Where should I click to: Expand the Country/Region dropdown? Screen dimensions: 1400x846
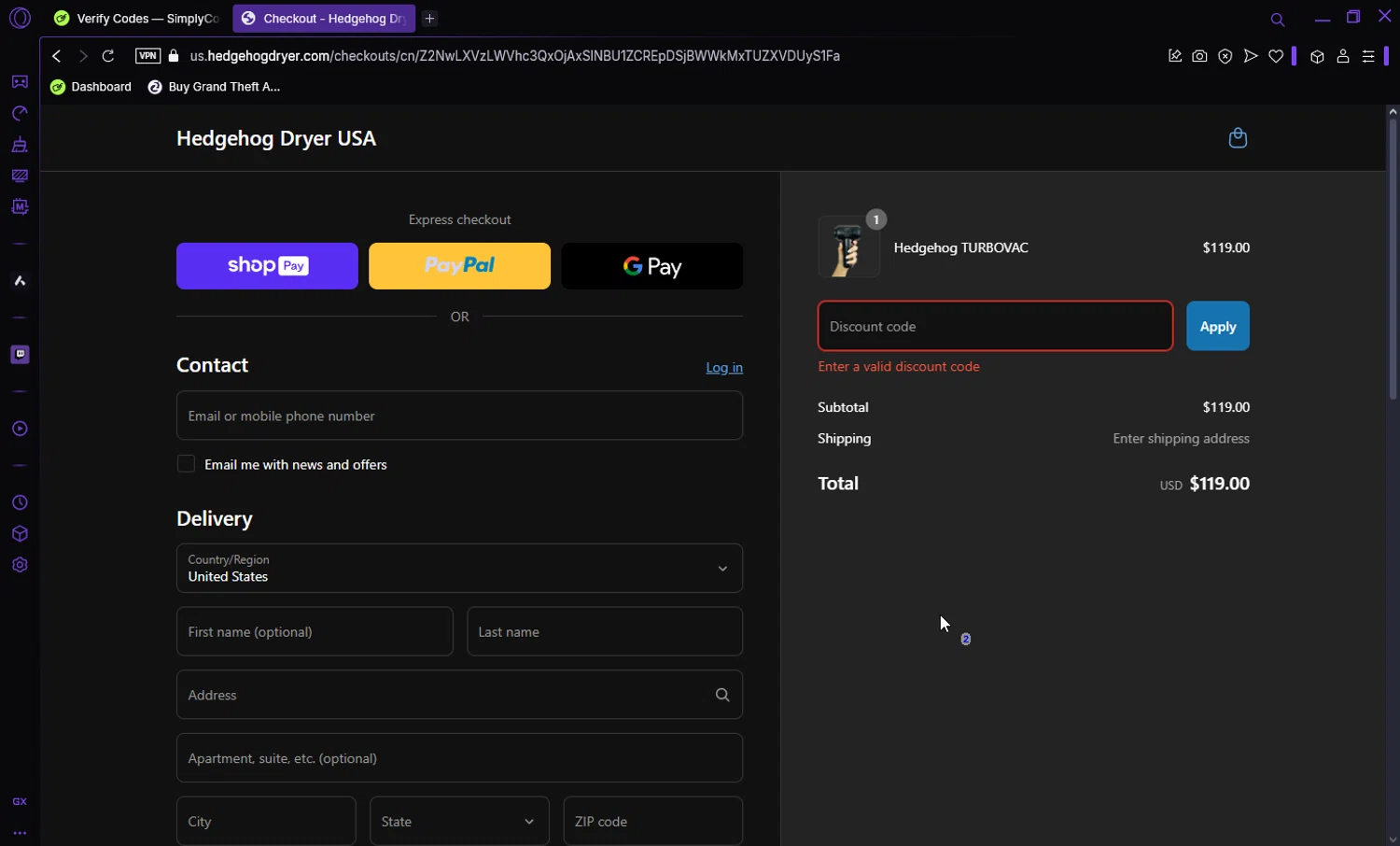(459, 568)
